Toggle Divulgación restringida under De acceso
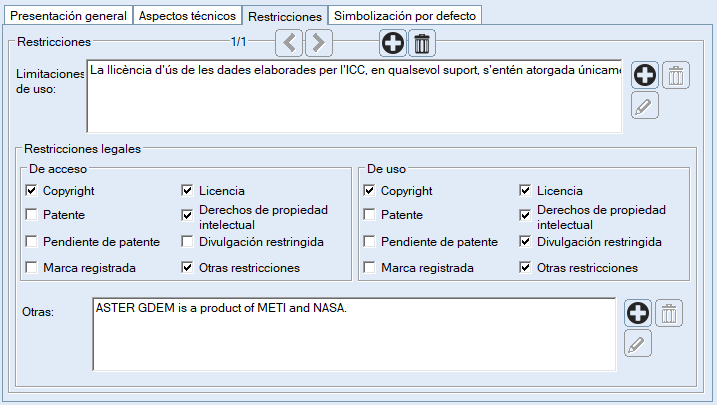The image size is (717, 405). tap(187, 242)
